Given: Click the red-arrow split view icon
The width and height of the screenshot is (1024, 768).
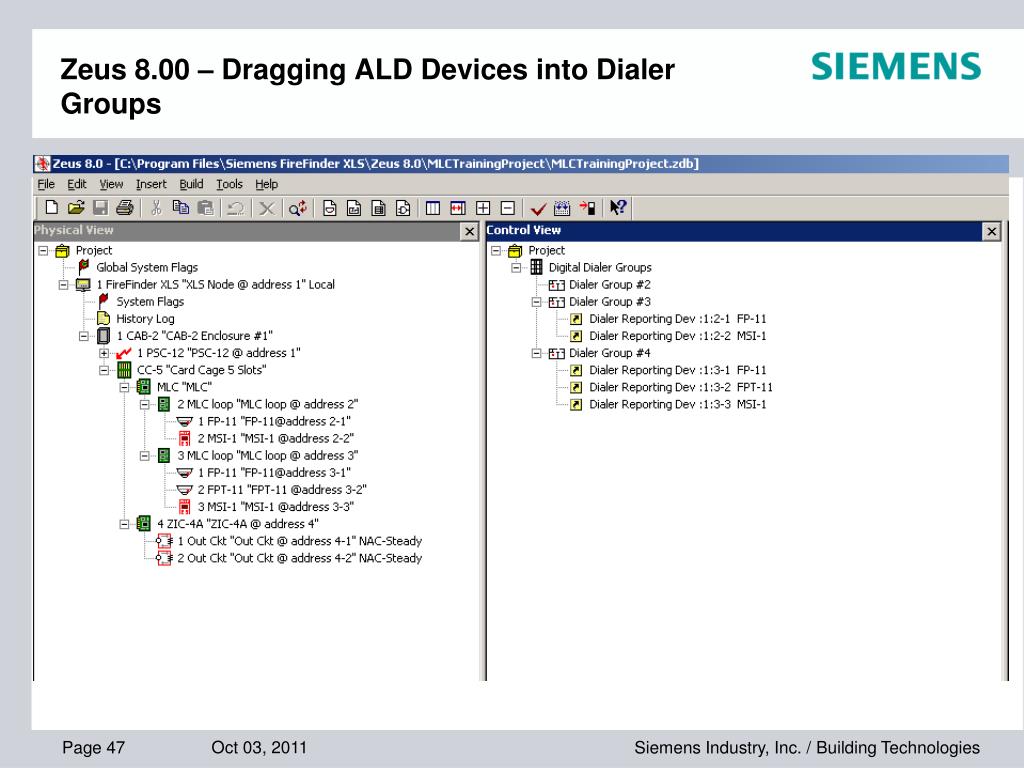Looking at the screenshot, I should coord(458,208).
